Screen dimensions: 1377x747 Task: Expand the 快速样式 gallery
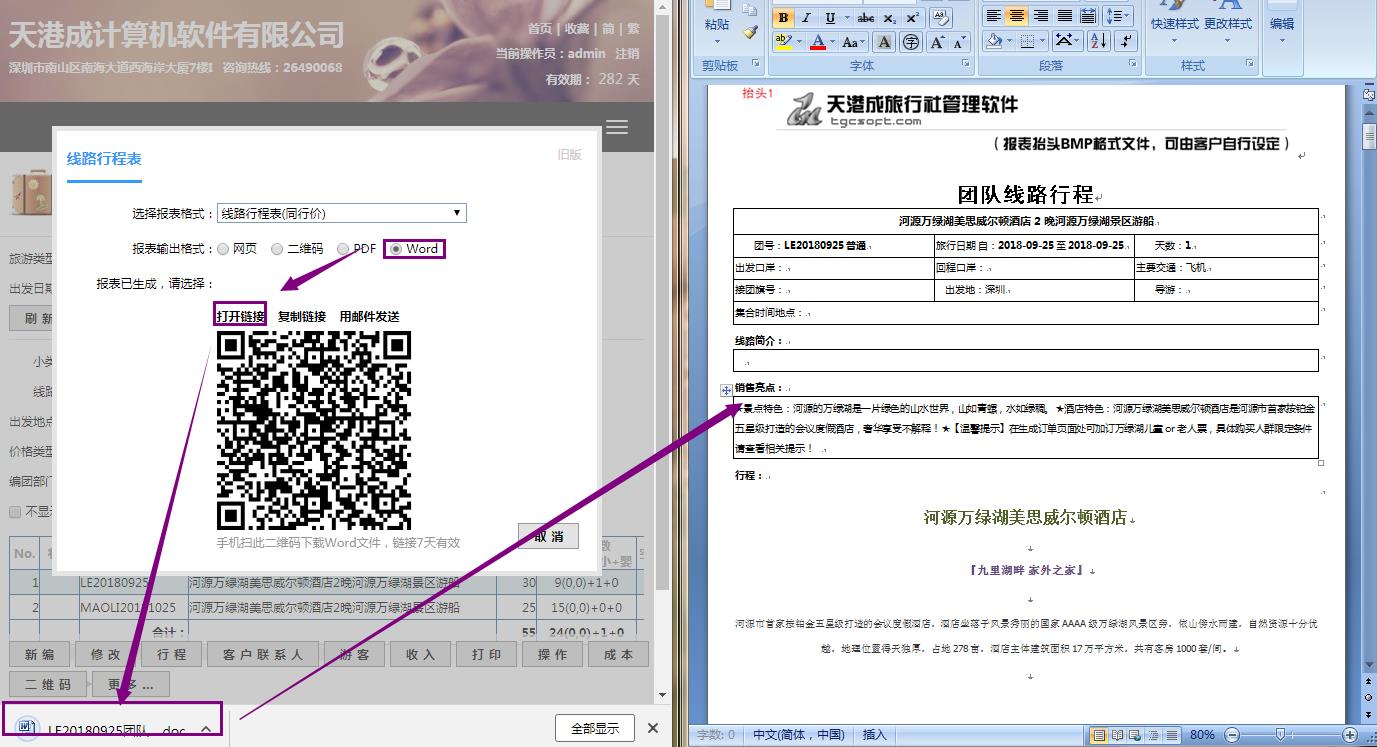1174,42
